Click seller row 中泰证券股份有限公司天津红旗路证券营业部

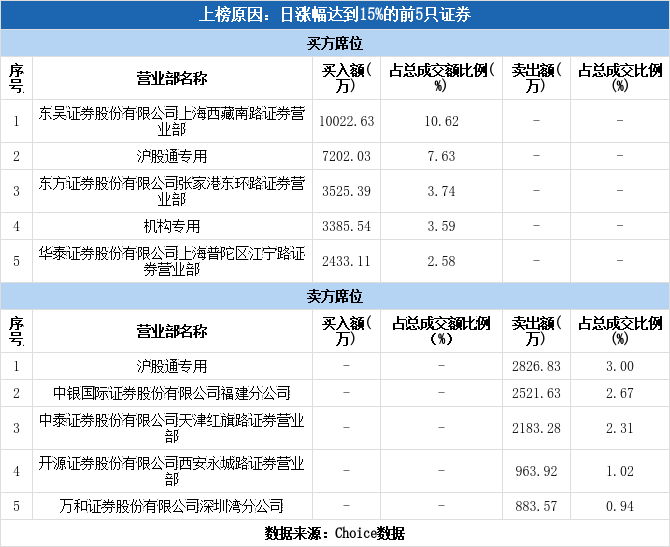[172, 429]
